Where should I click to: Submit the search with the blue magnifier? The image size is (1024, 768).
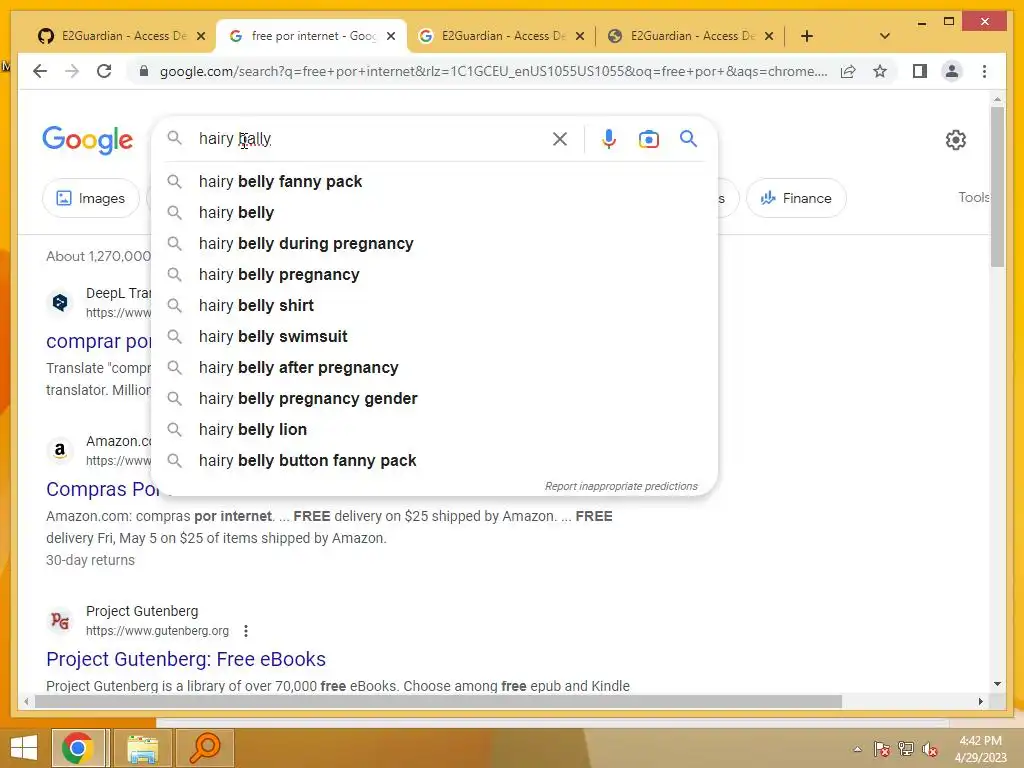click(688, 138)
